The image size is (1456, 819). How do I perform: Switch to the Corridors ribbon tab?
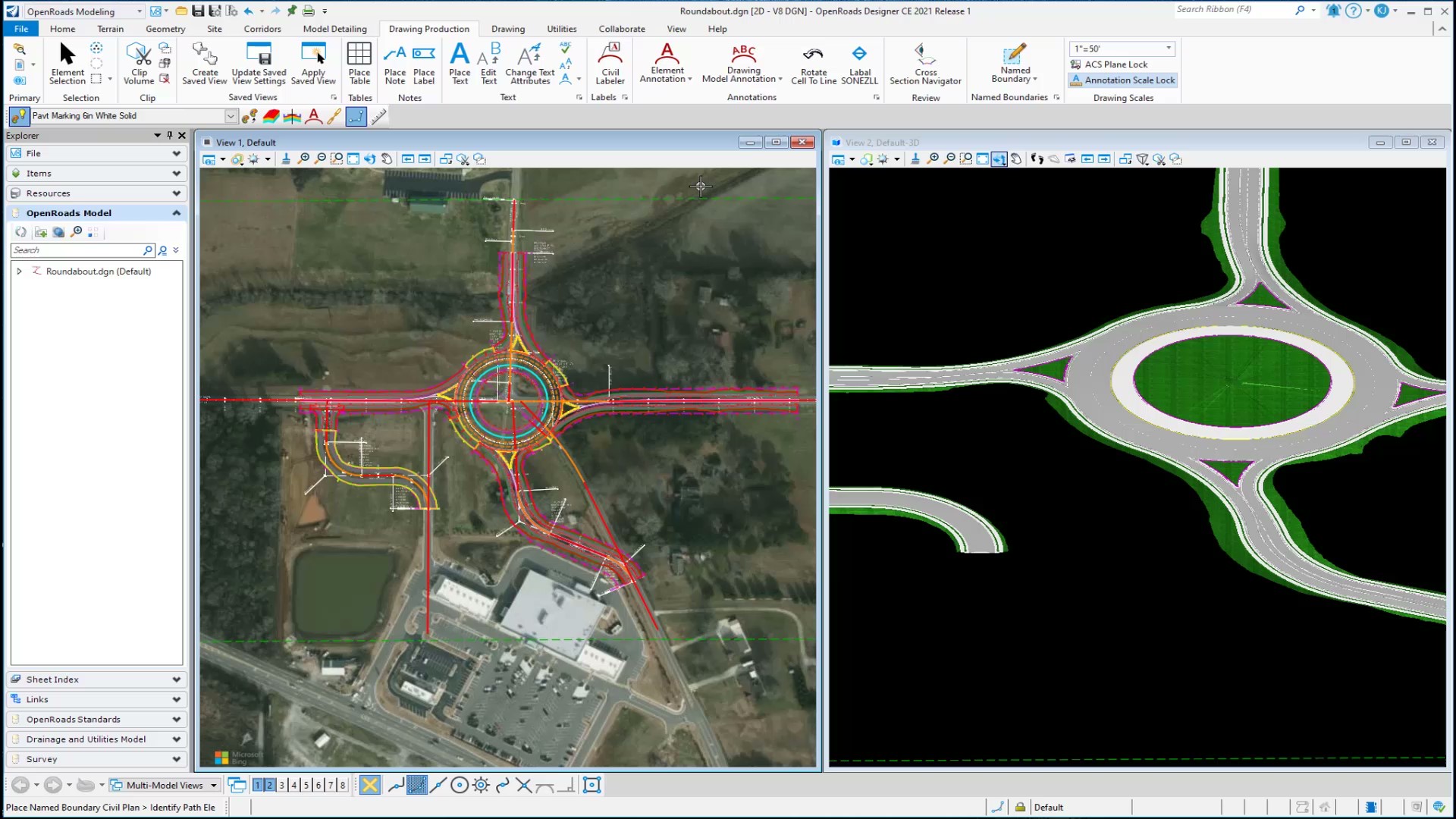coord(262,29)
